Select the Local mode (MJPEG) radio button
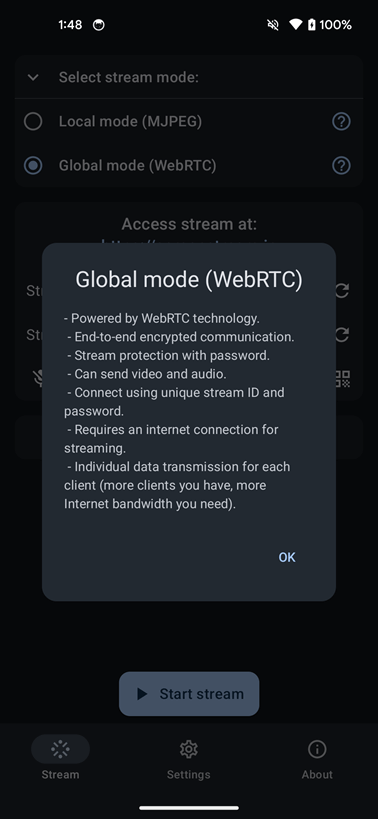This screenshot has width=378, height=819. pyautogui.click(x=33, y=122)
